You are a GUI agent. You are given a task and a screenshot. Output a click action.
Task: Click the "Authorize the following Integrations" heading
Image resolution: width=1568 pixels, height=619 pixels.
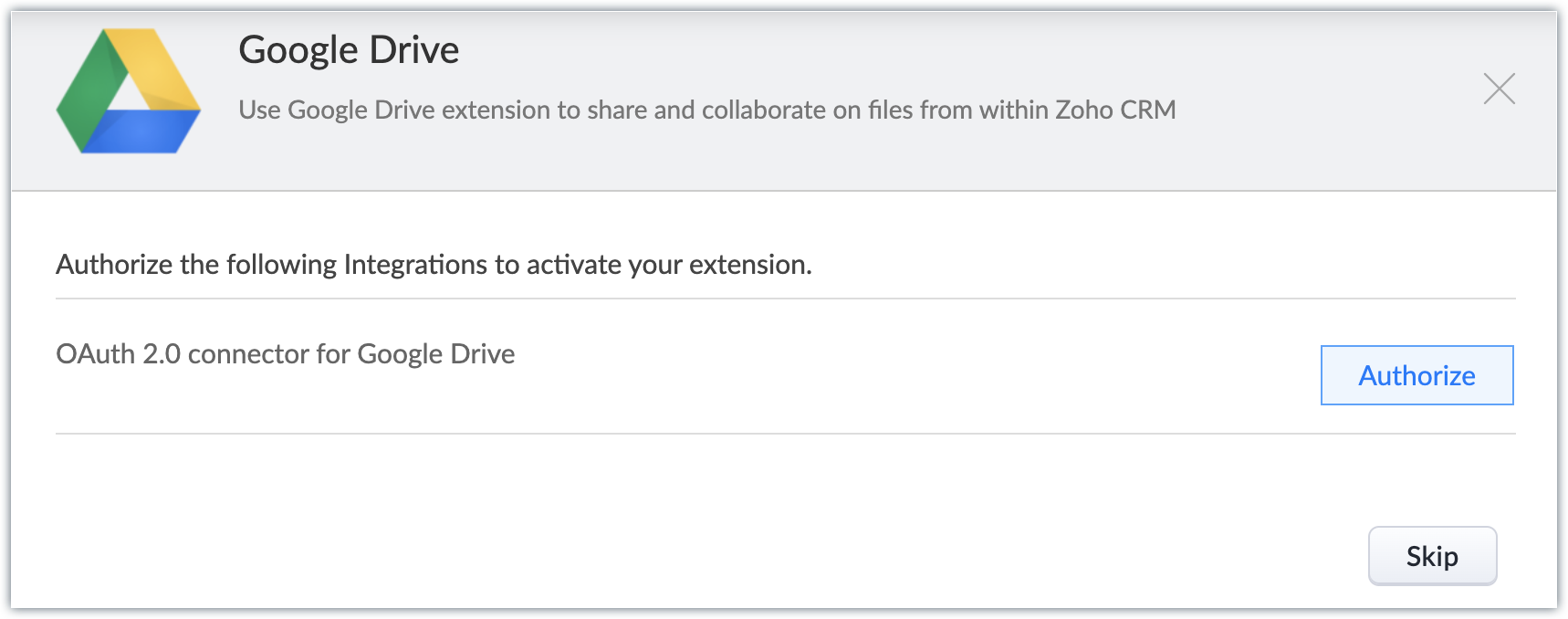[434, 265]
